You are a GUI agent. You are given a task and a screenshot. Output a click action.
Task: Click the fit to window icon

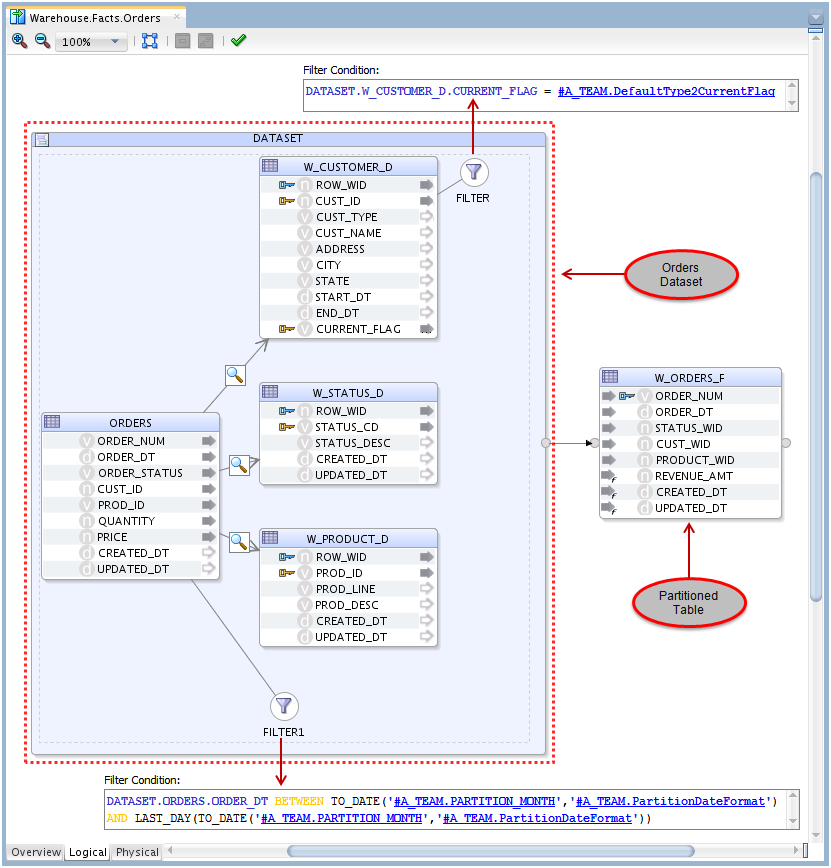pos(150,41)
